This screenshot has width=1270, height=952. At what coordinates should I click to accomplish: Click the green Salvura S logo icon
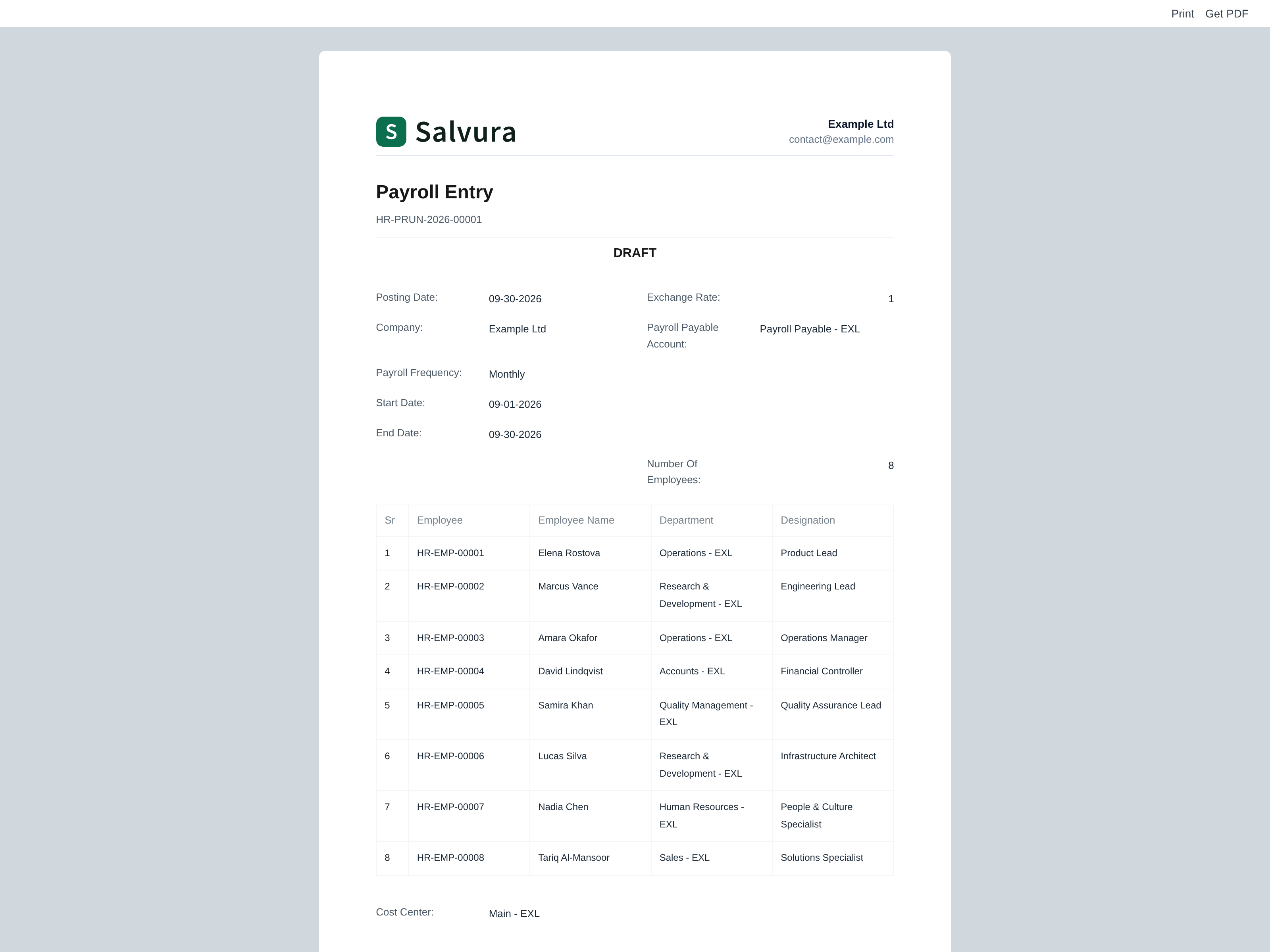click(391, 131)
